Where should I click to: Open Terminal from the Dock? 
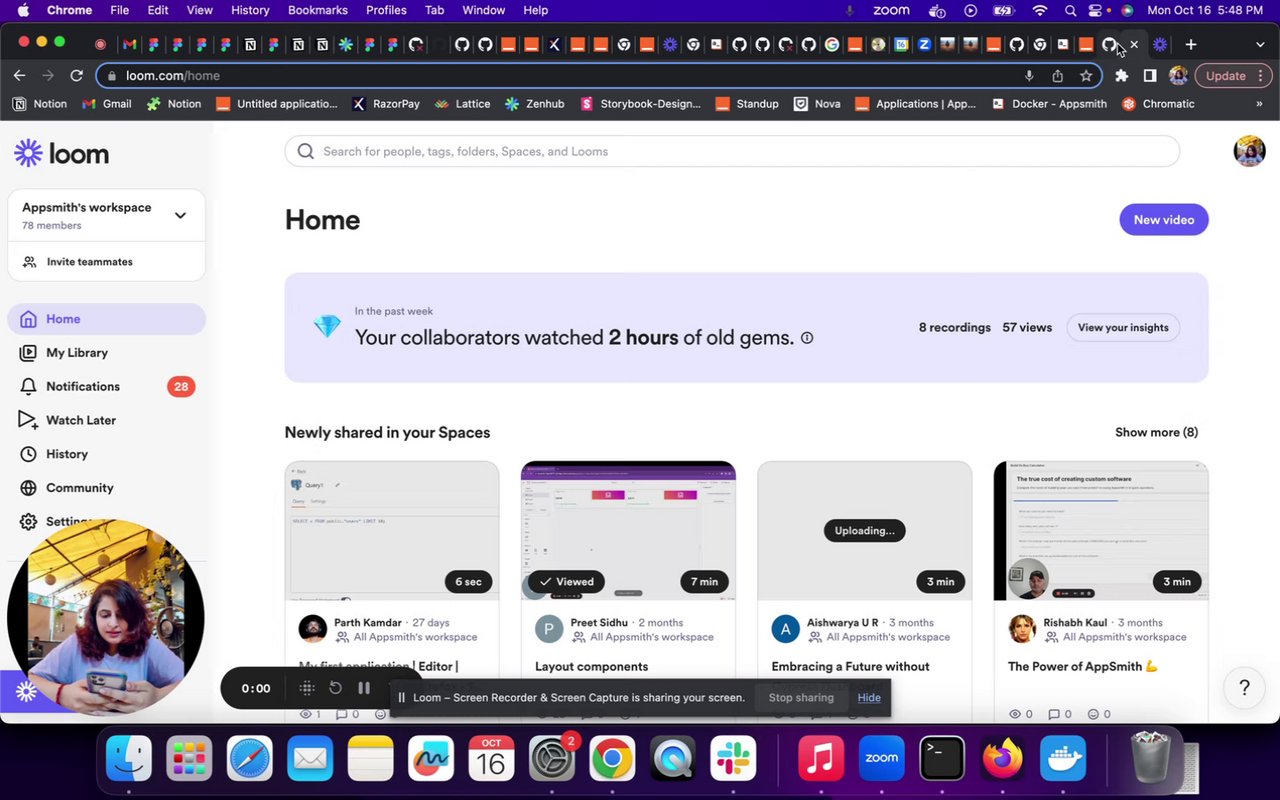point(942,759)
